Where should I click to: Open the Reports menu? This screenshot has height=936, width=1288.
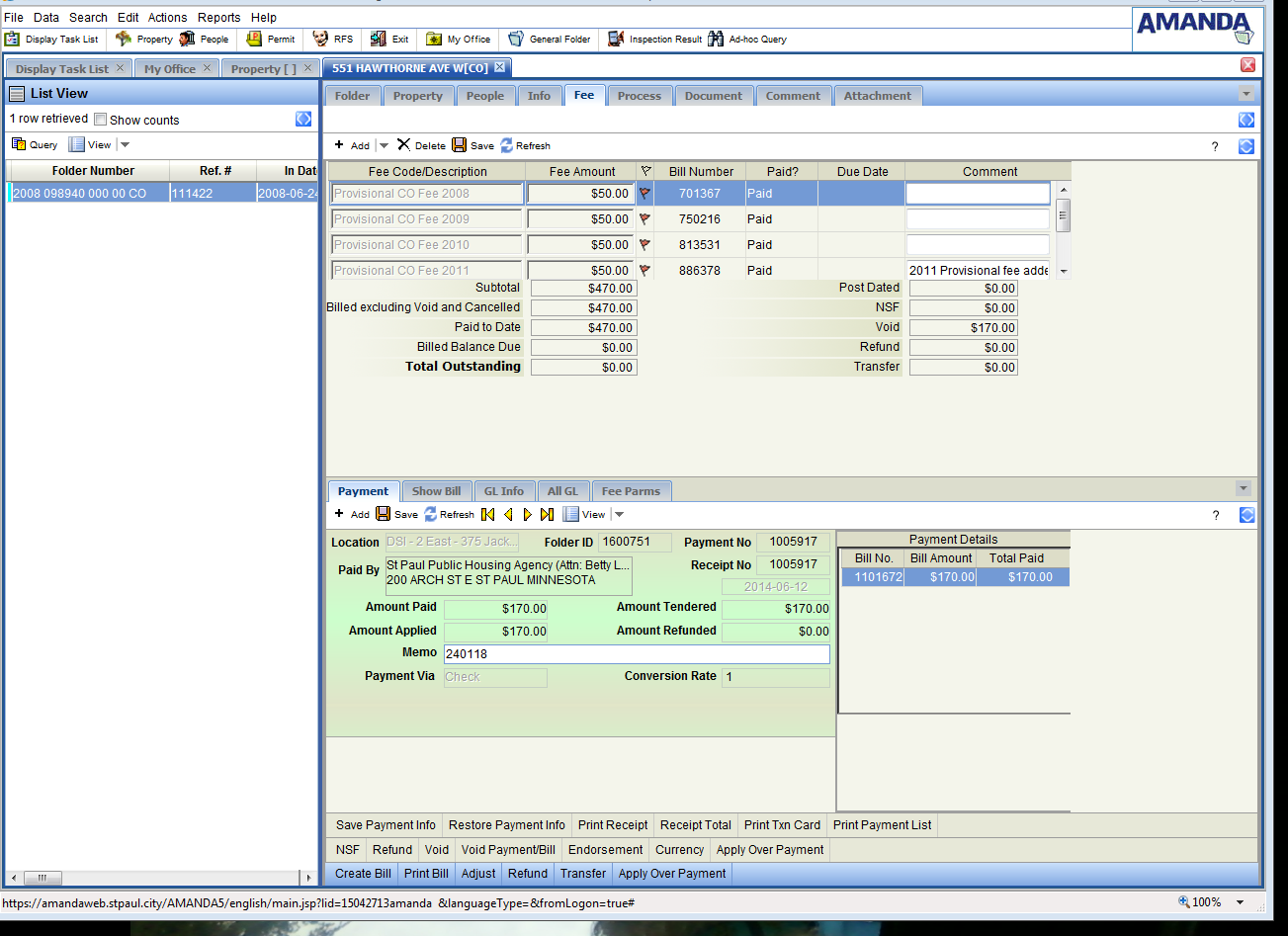[x=218, y=18]
